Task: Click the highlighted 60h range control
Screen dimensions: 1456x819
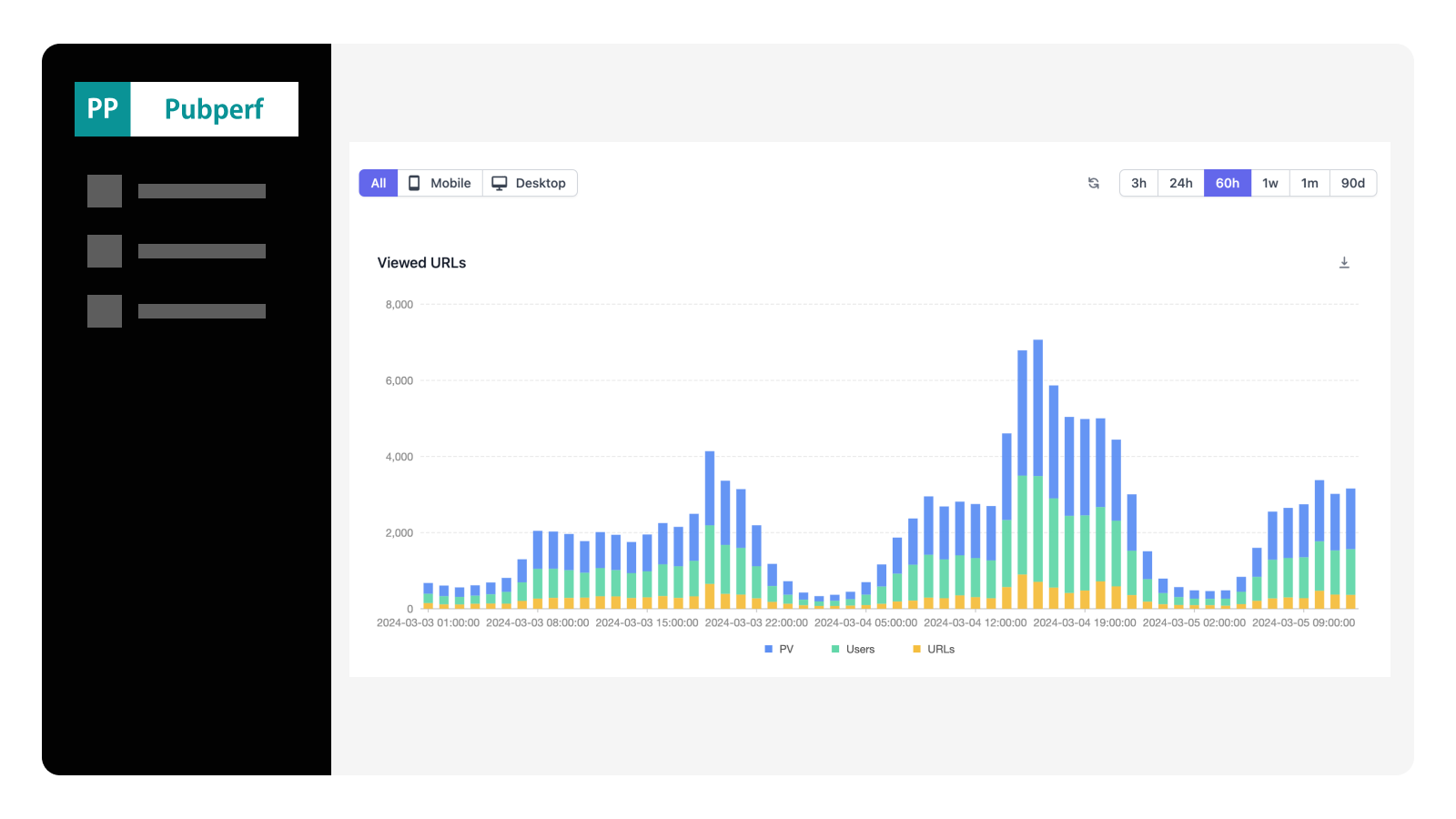Action: pyautogui.click(x=1228, y=183)
